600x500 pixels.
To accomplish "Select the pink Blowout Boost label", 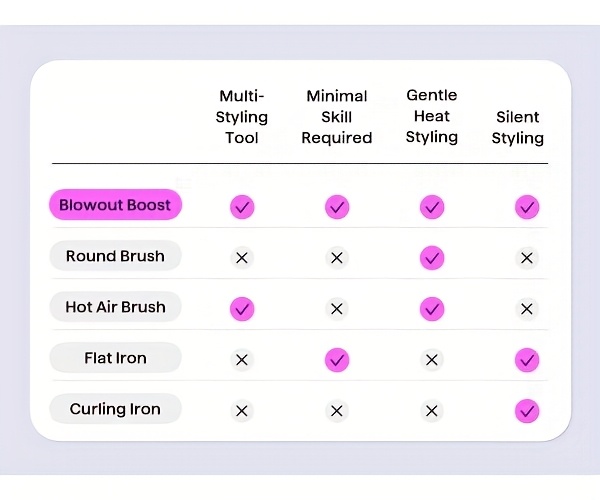I will (x=115, y=205).
